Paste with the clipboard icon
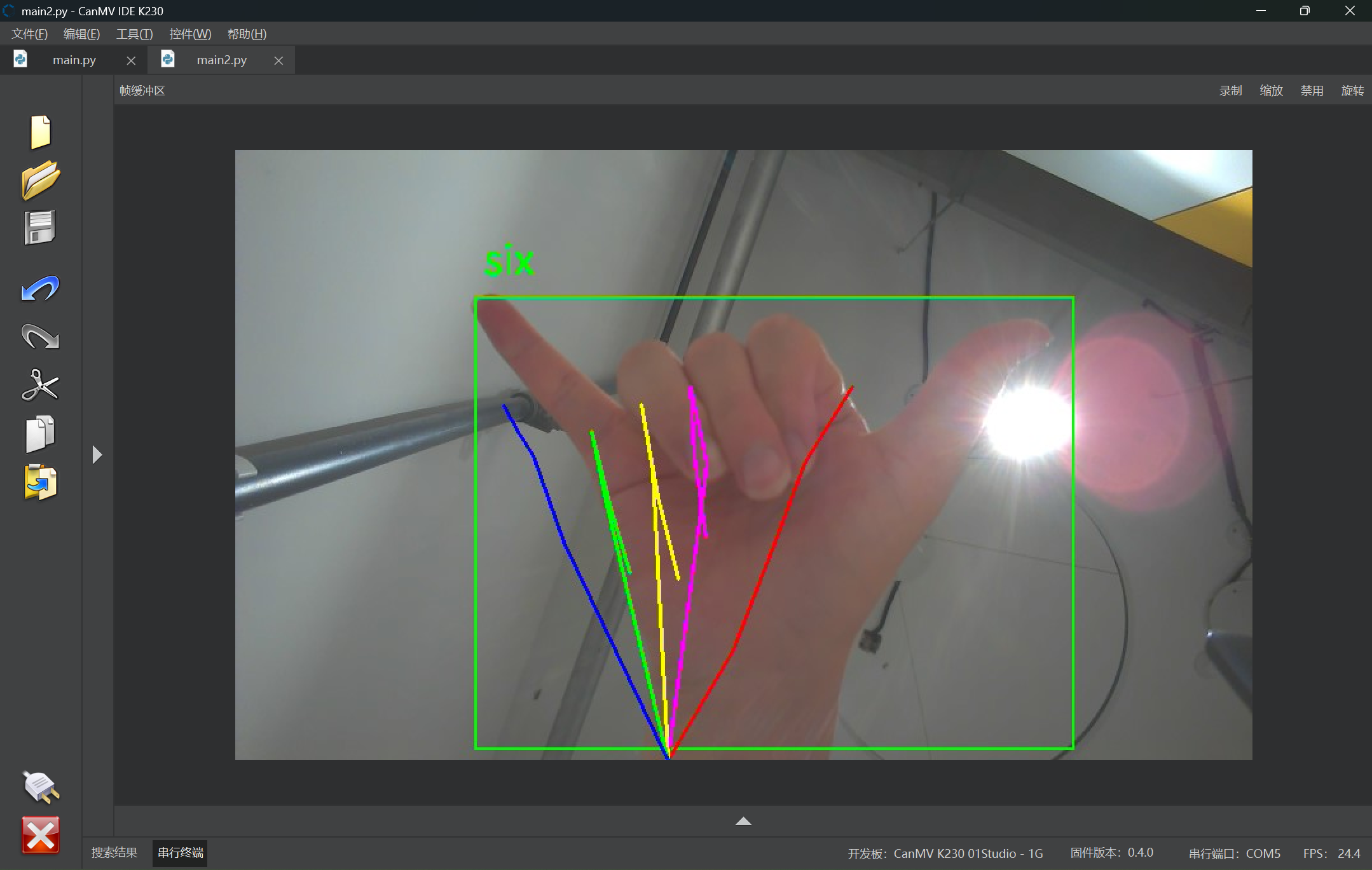Viewport: 1372px width, 870px height. (x=41, y=482)
